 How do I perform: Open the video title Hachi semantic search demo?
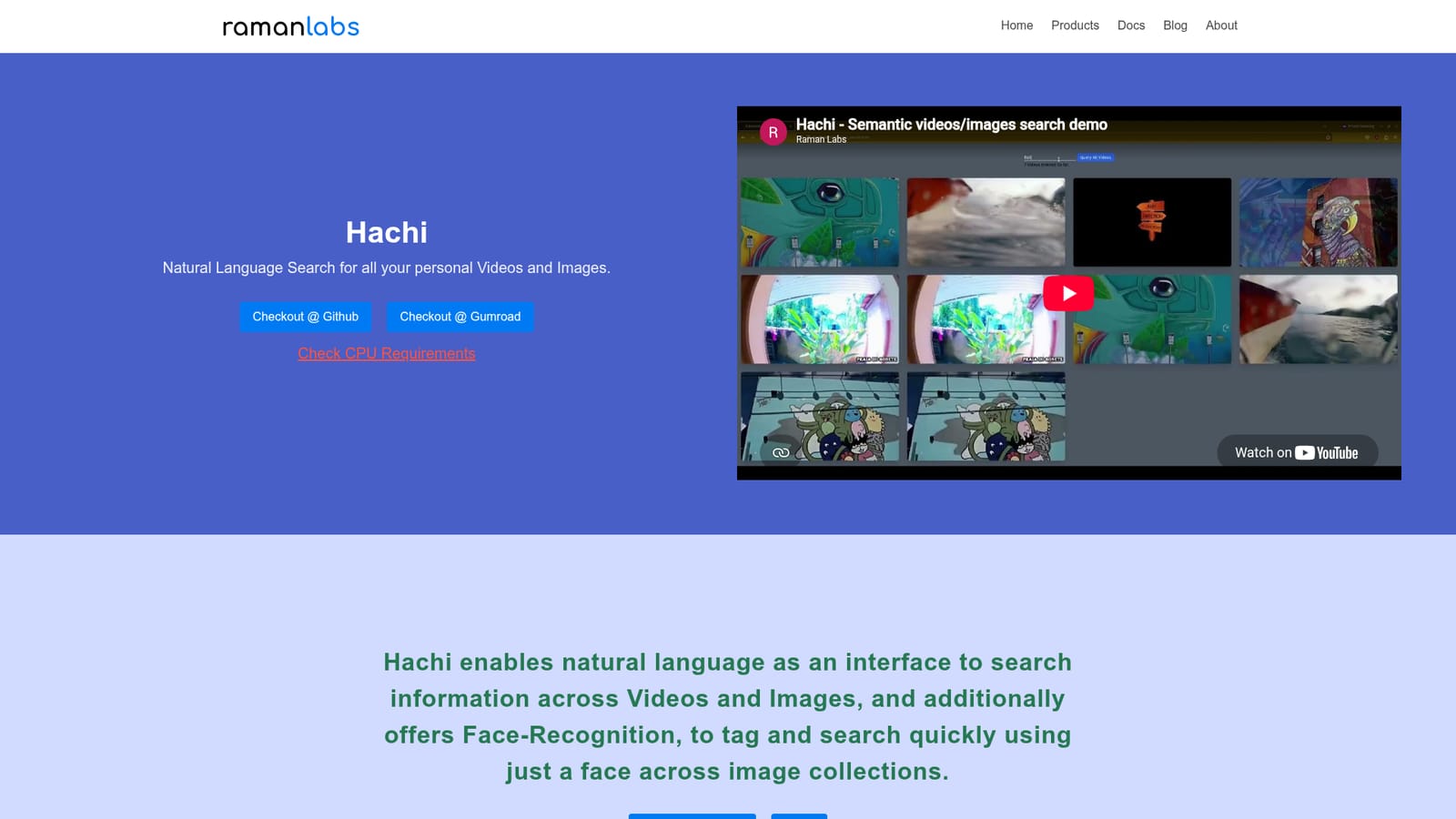(952, 125)
